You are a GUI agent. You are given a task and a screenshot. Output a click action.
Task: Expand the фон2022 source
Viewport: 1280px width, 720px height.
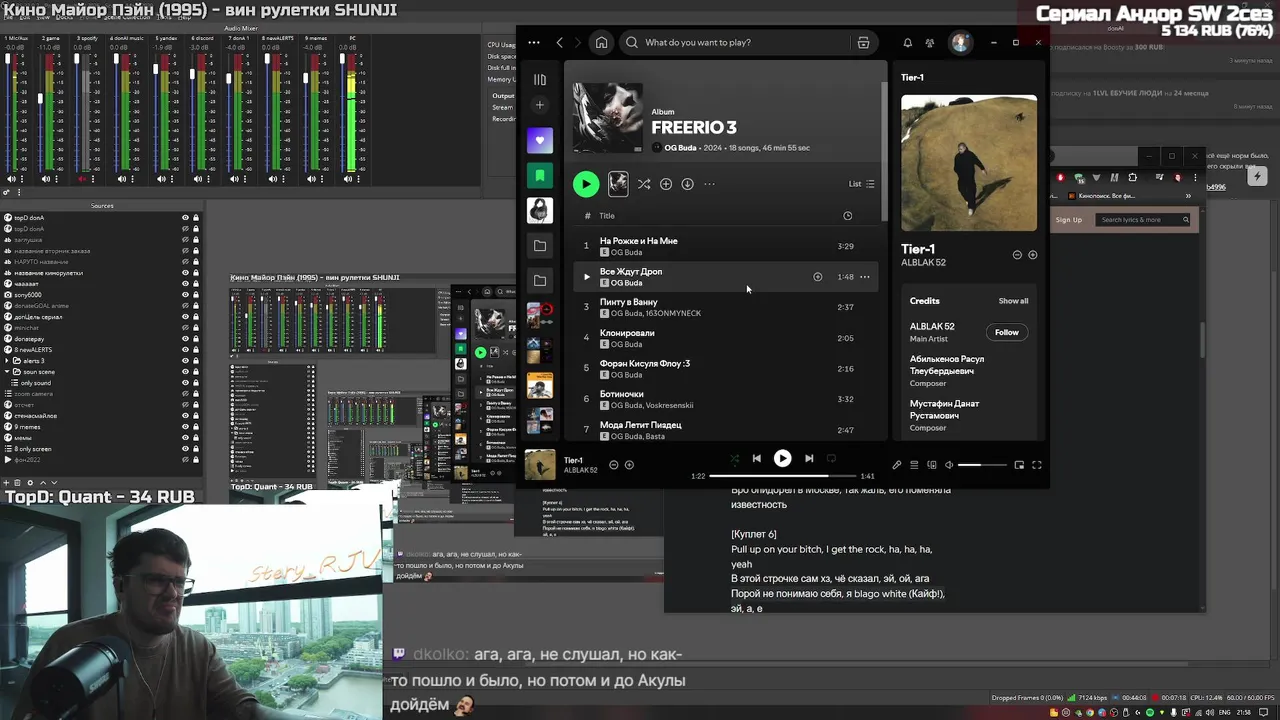click(x=8, y=460)
